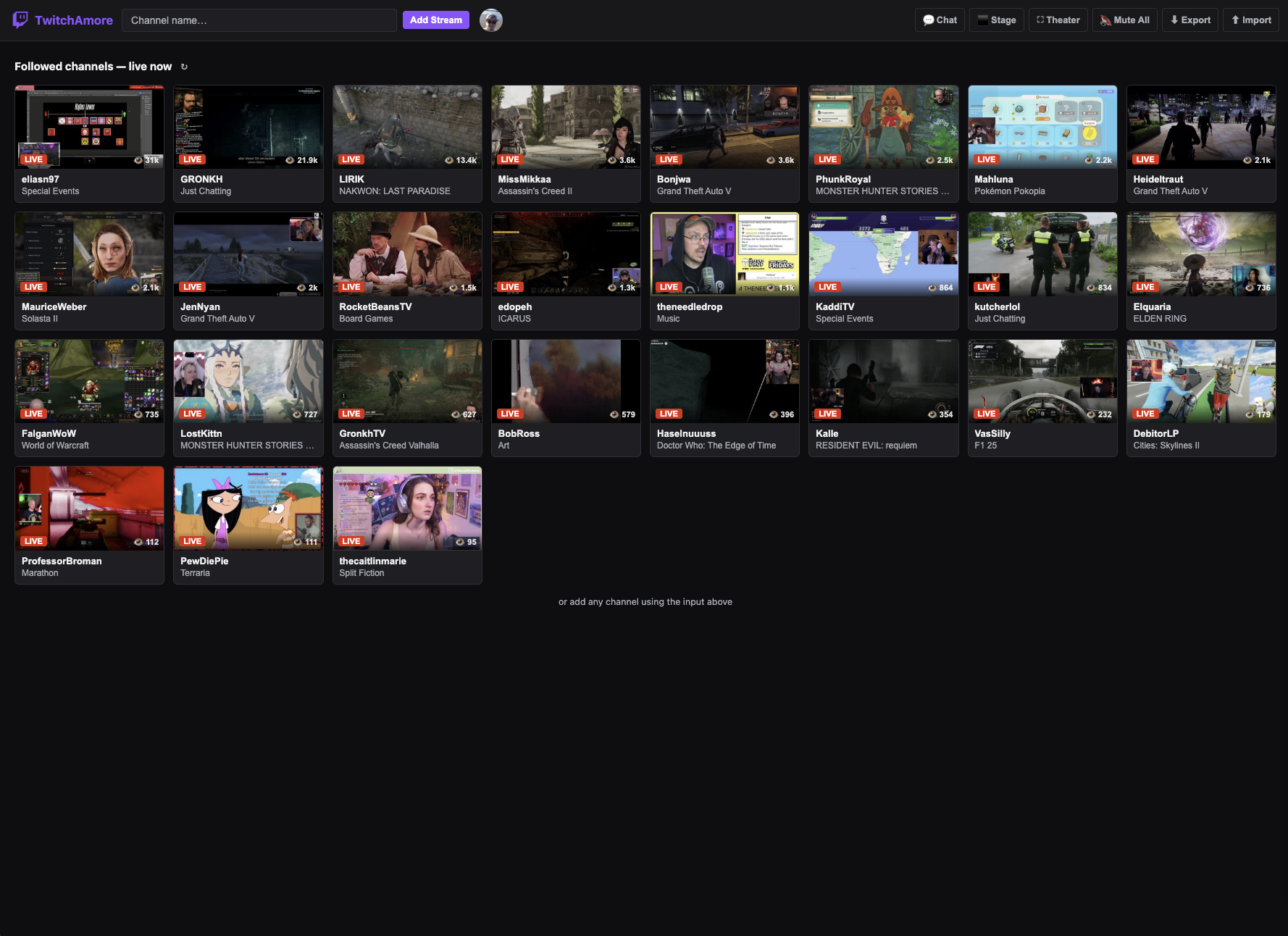Open KaddiTV's Special Events stream thumbnail

(x=883, y=254)
